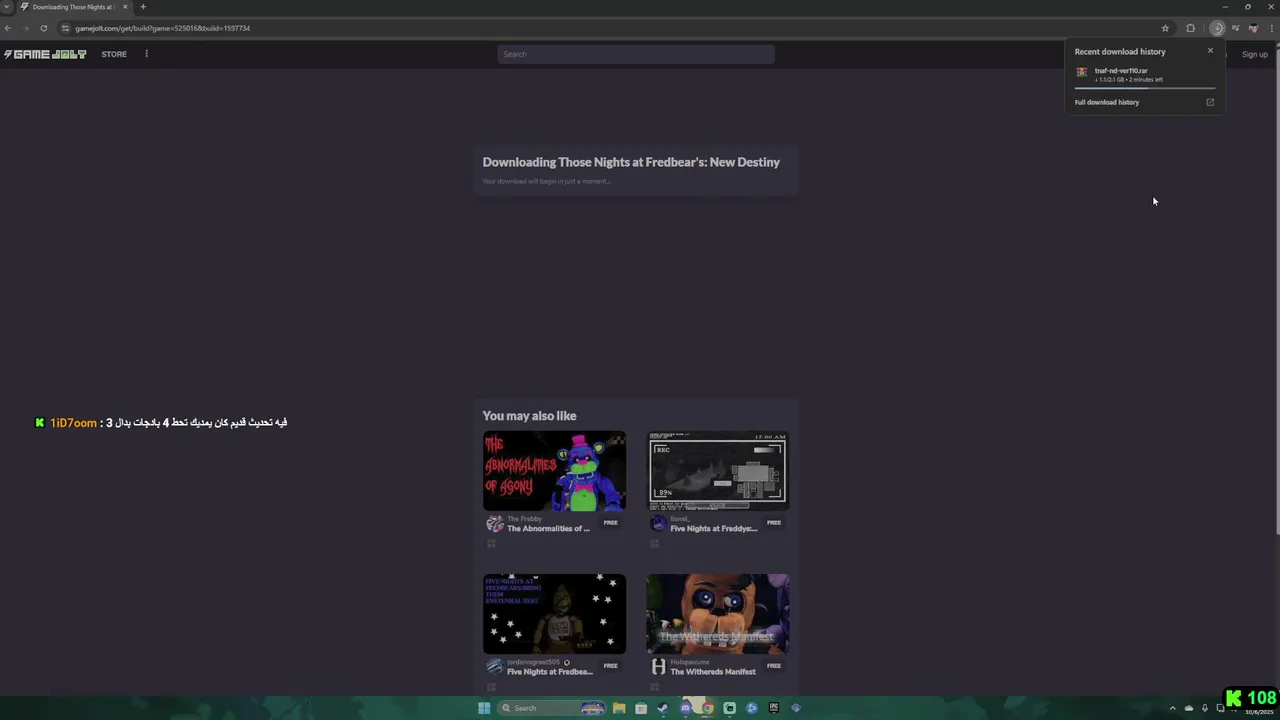Open a new browser tab
This screenshot has width=1280, height=720.
pyautogui.click(x=143, y=7)
